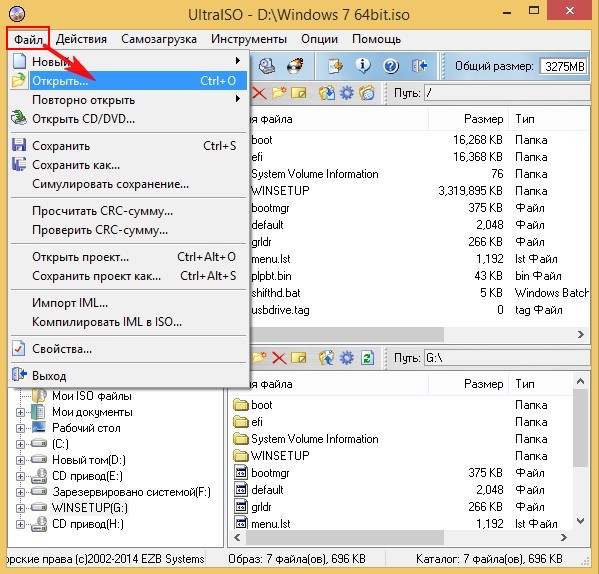Open the Действия menu
This screenshot has height=574, width=599.
[x=81, y=39]
